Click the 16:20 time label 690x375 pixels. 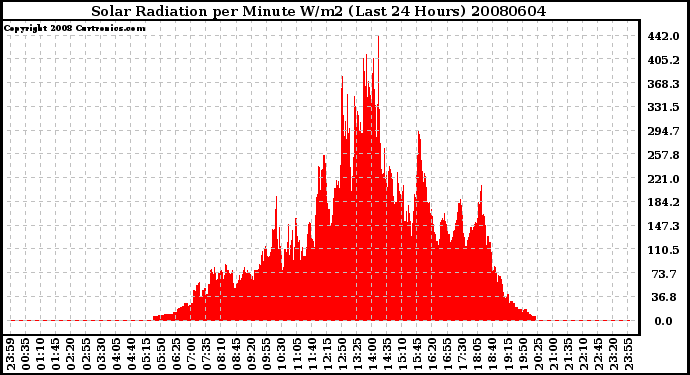432,354
